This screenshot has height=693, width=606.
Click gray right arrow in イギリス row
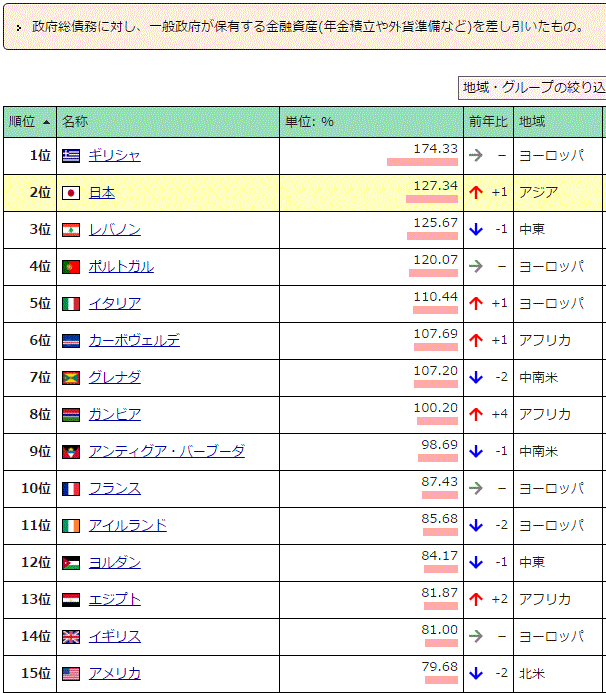point(476,636)
